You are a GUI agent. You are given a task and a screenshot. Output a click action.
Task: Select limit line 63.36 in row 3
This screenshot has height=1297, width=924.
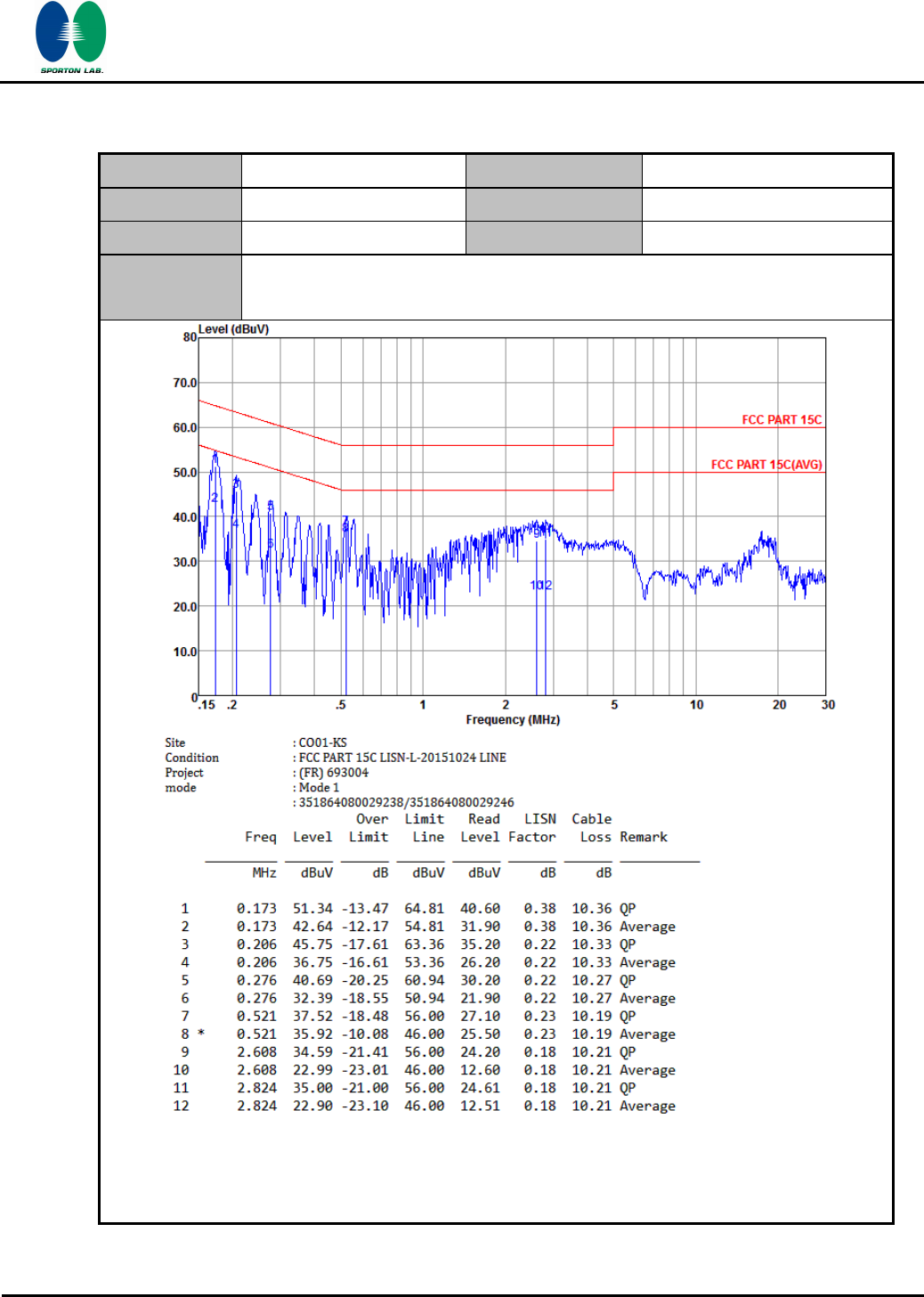(425, 944)
